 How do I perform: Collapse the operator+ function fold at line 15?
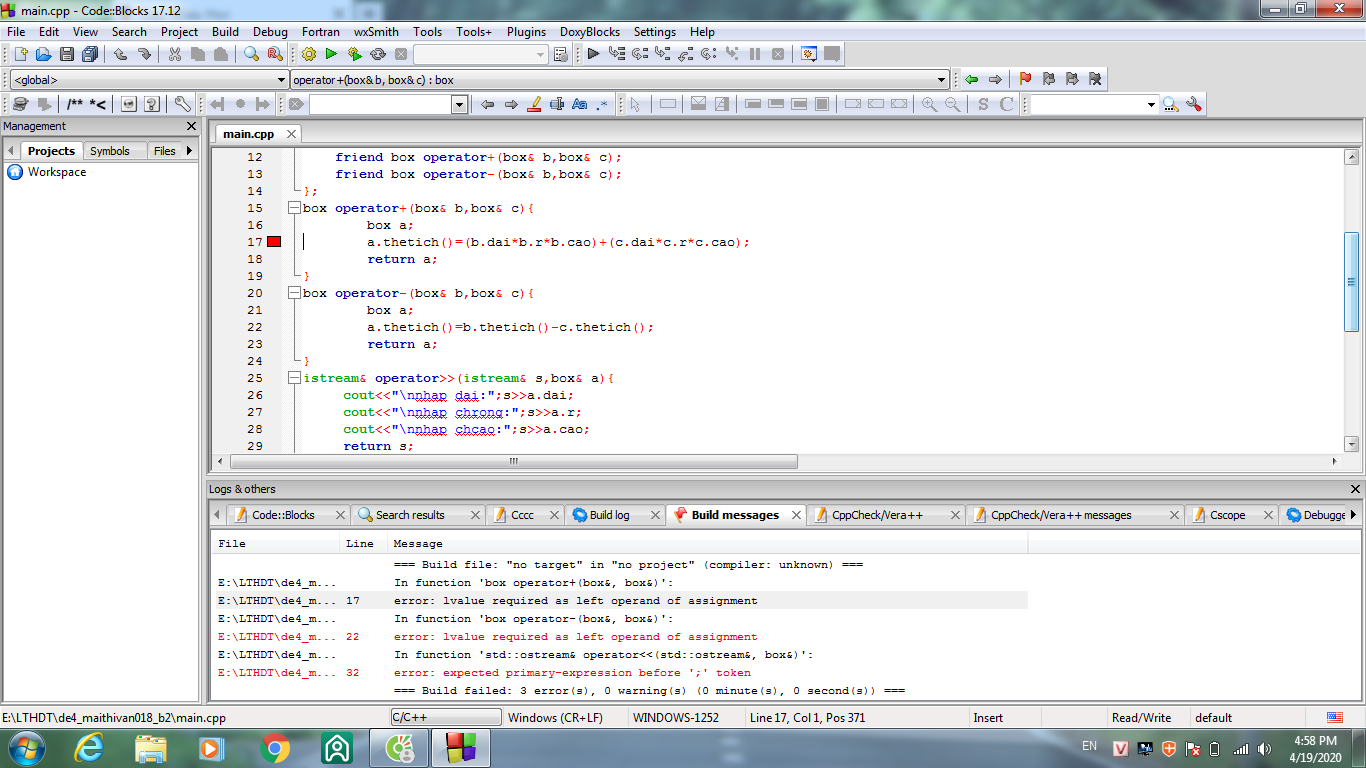click(294, 208)
